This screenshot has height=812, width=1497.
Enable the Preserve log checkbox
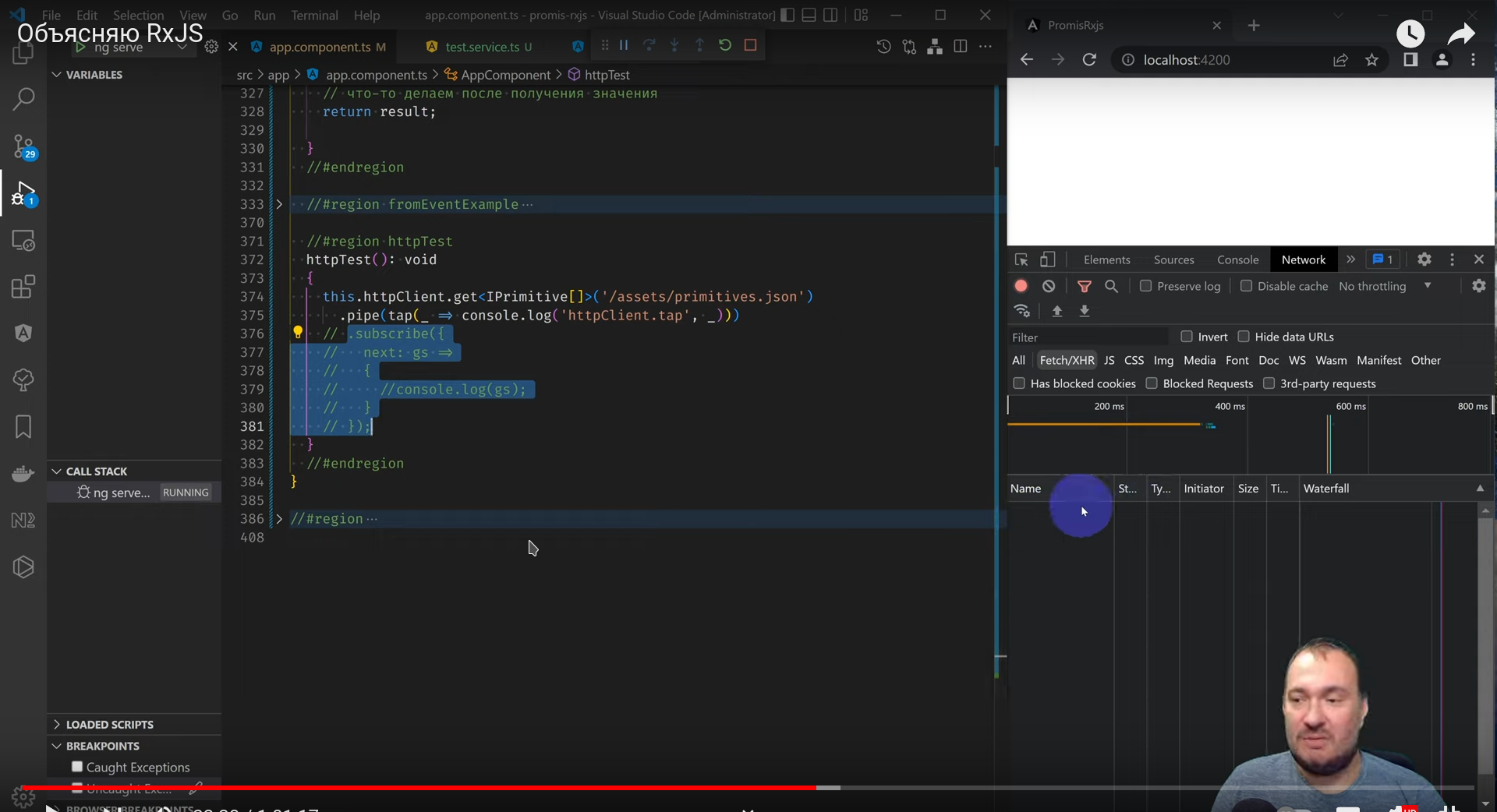pos(1145,286)
